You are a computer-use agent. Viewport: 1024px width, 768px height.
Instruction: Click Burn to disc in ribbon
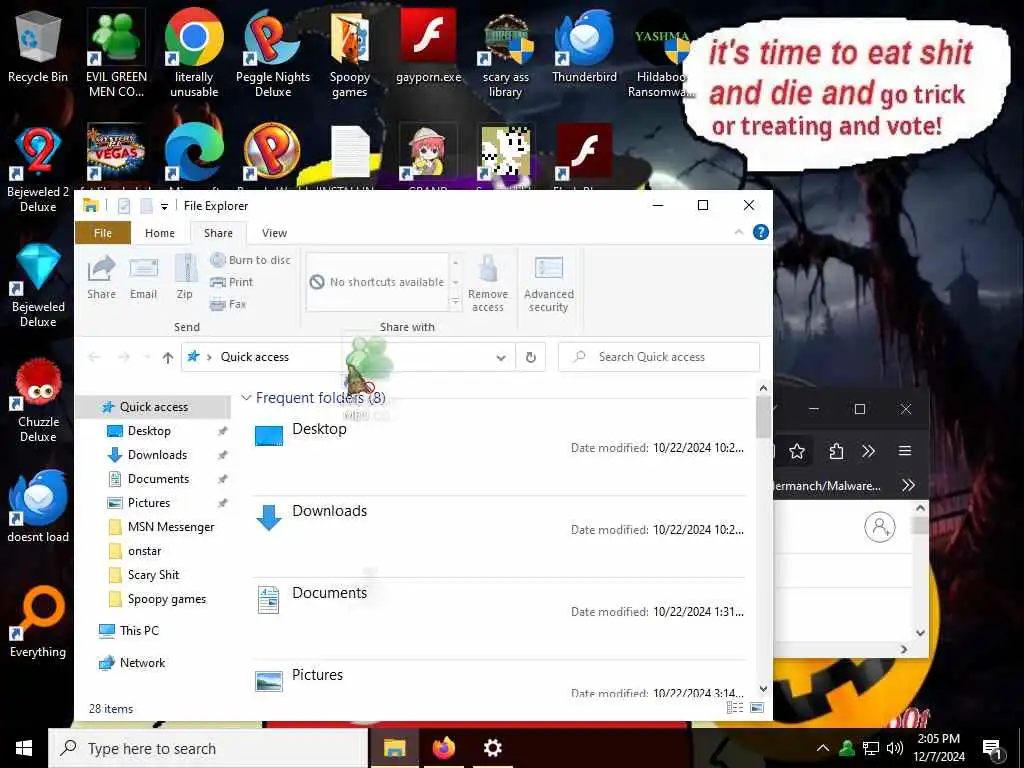[251, 260]
